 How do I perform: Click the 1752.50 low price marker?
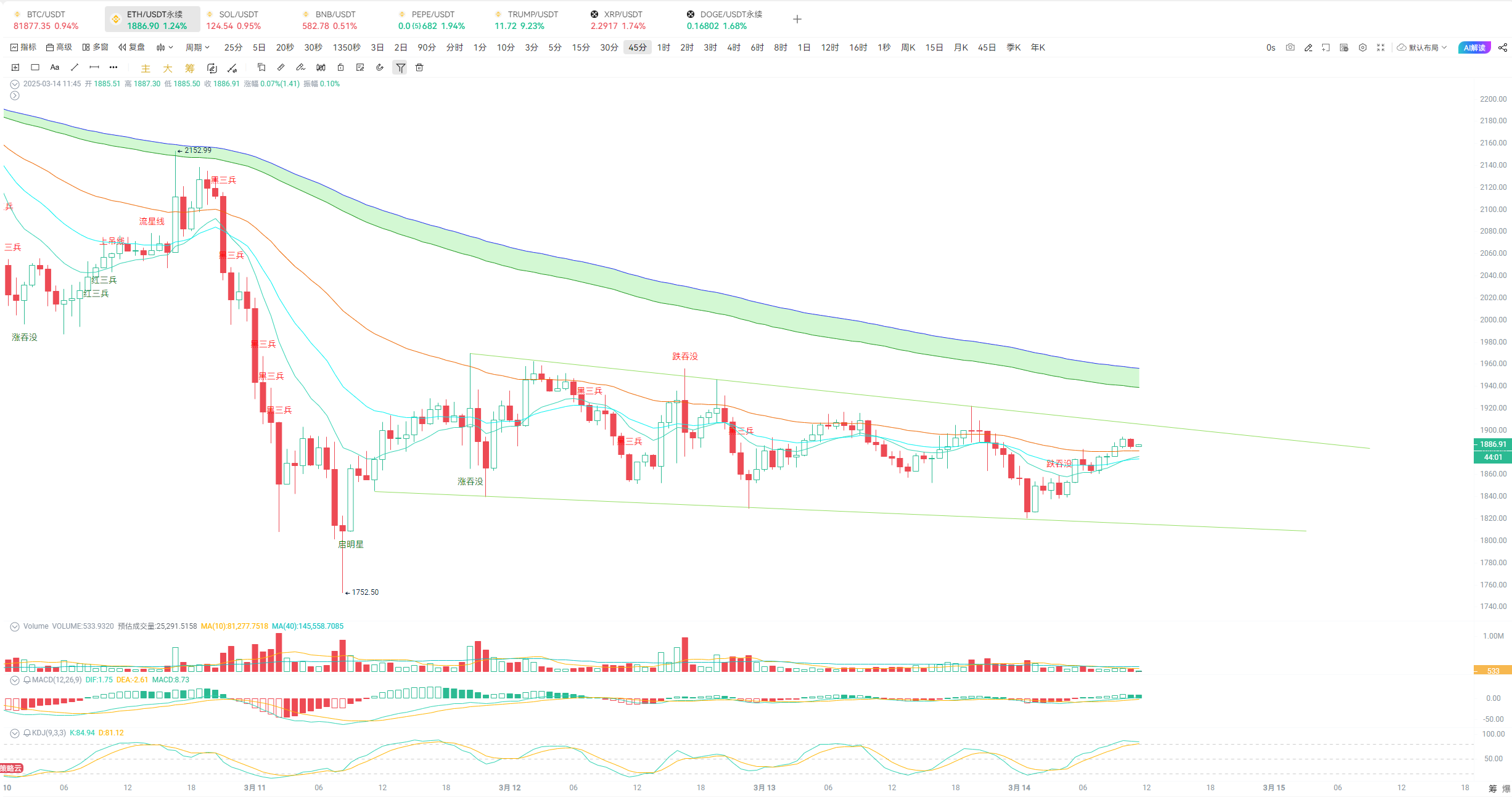(x=362, y=592)
